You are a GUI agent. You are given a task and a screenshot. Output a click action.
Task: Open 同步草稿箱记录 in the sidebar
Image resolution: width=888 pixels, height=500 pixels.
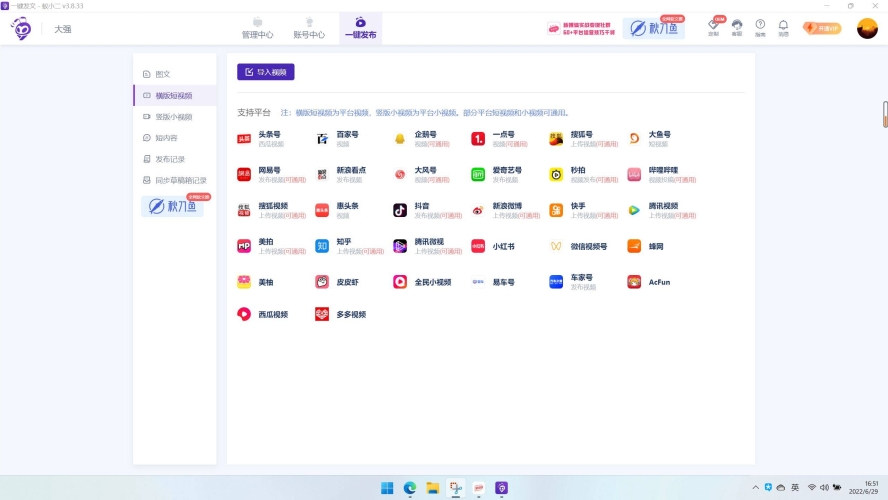pyautogui.click(x=175, y=180)
